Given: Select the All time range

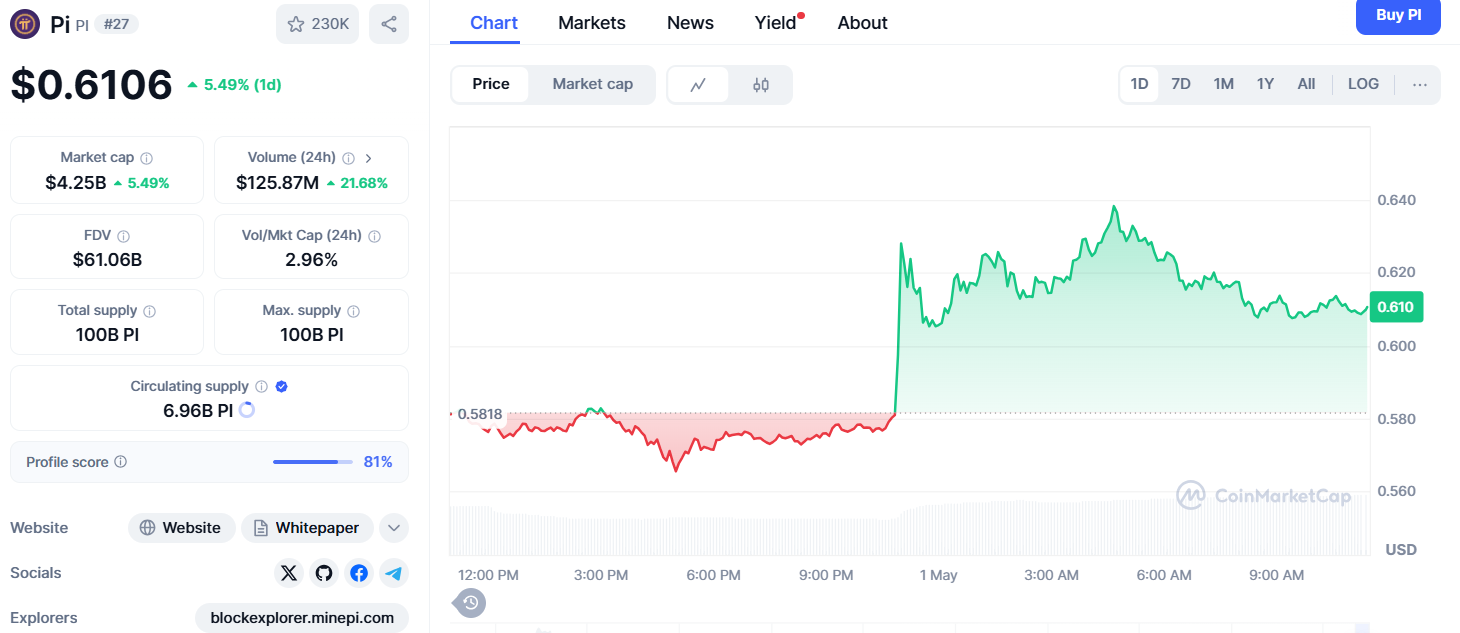Looking at the screenshot, I should coord(1306,84).
